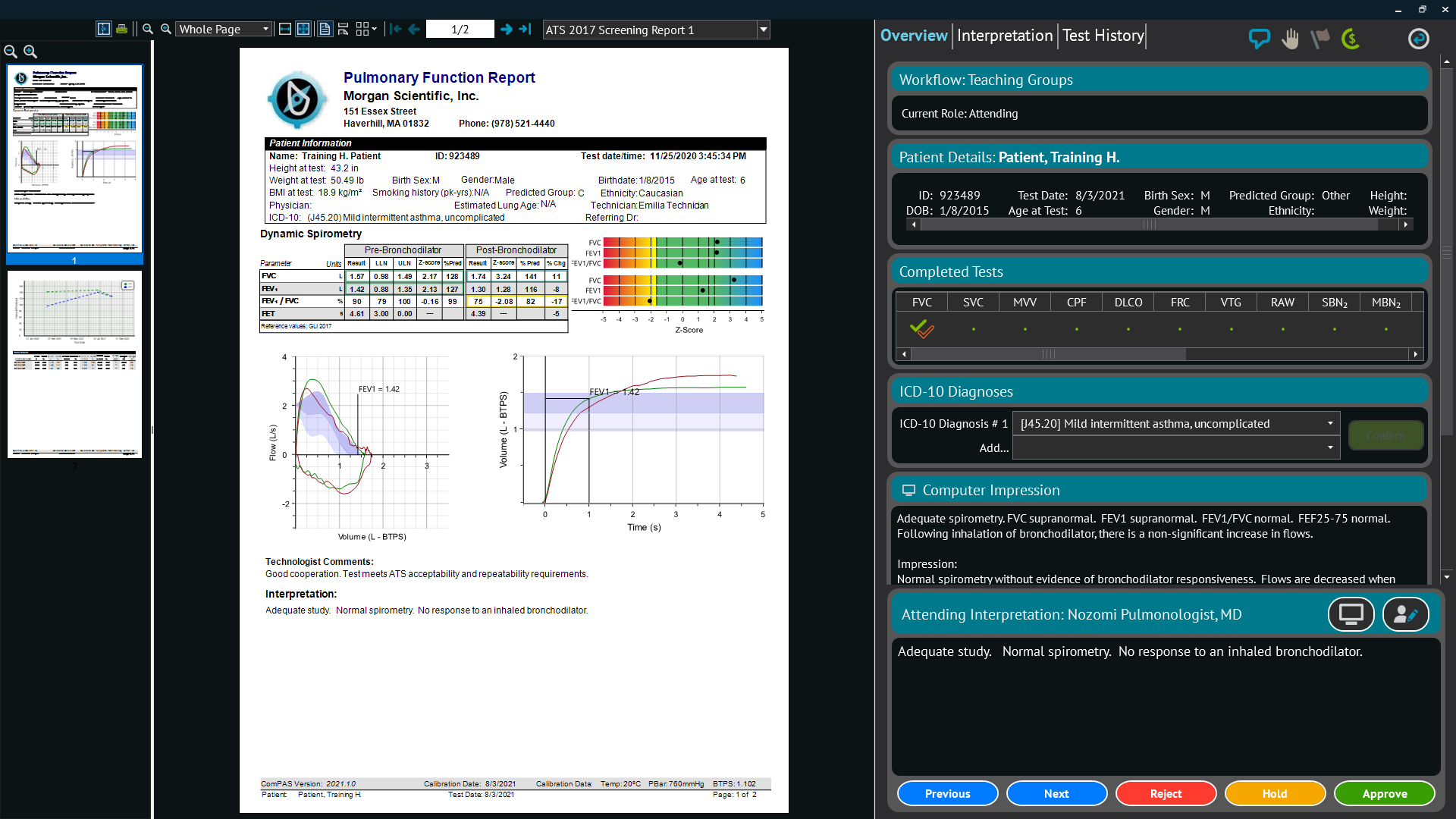Switch to the Interpretation tab
The height and width of the screenshot is (819, 1456).
click(1005, 36)
